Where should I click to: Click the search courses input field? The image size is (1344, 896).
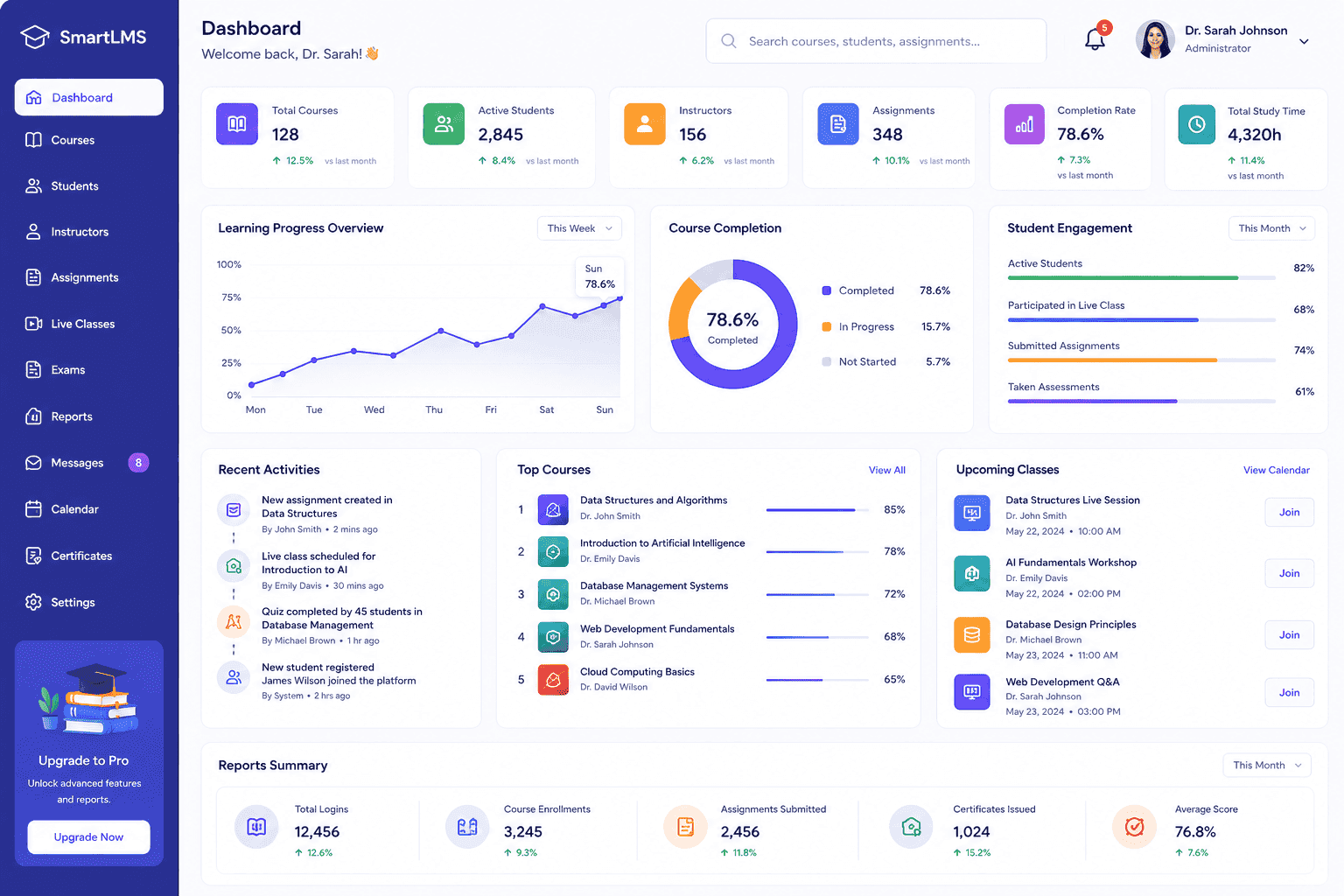click(876, 41)
